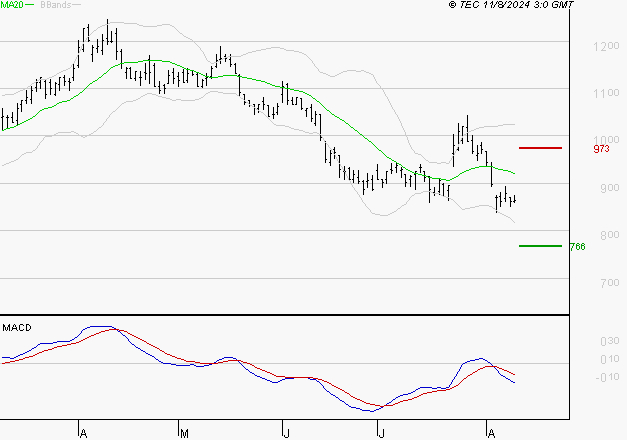Click the green 766 support value
This screenshot has height=440, width=627.
pos(577,247)
